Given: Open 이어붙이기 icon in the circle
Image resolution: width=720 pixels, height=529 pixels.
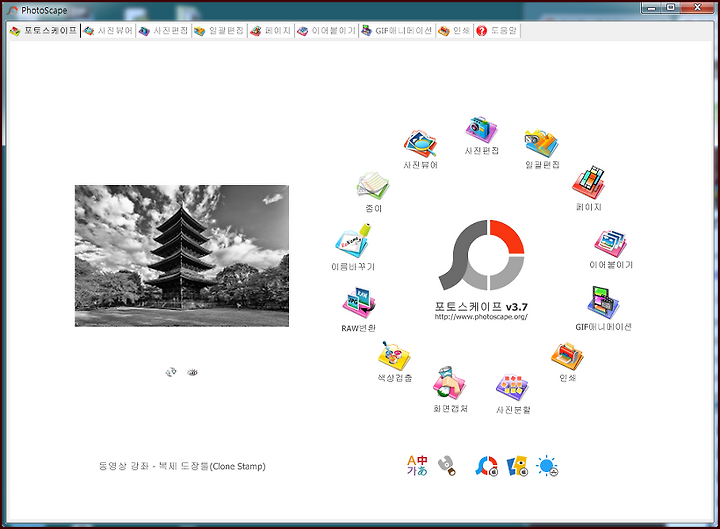Looking at the screenshot, I should (611, 243).
